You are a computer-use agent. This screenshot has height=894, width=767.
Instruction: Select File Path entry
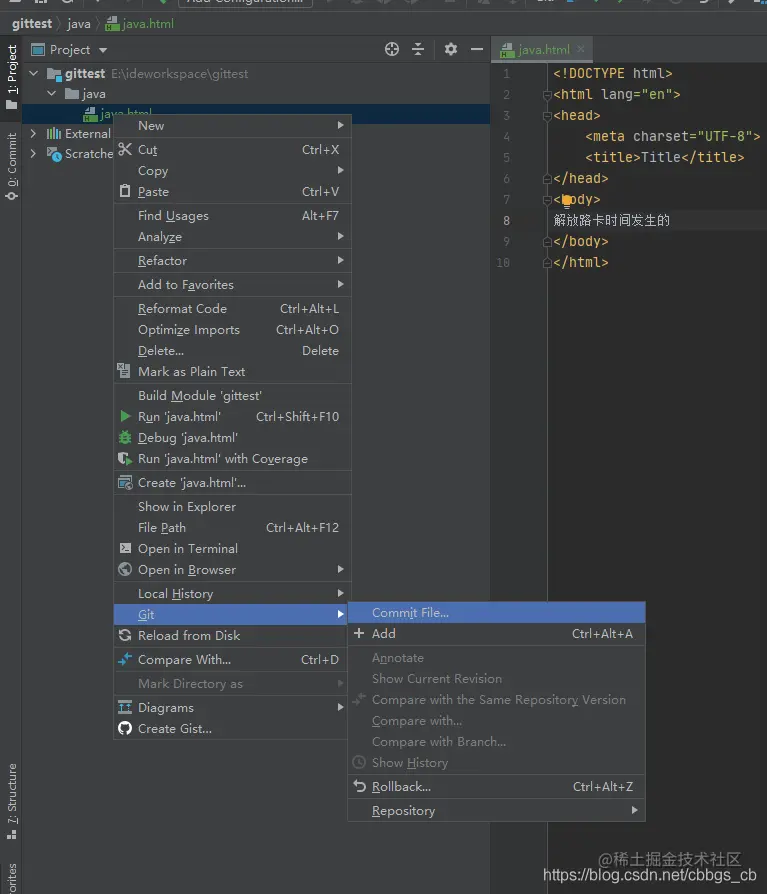[233, 527]
